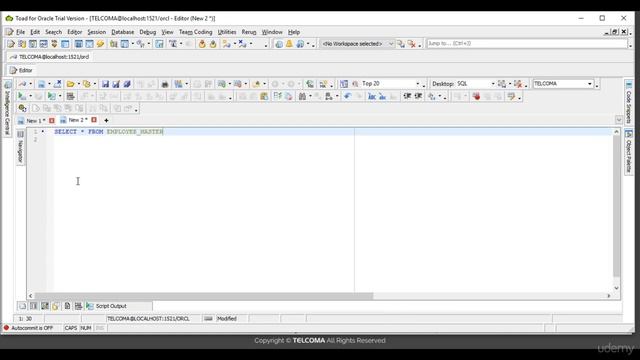Click the debug compile icon in third toolbar row

[x=22, y=108]
